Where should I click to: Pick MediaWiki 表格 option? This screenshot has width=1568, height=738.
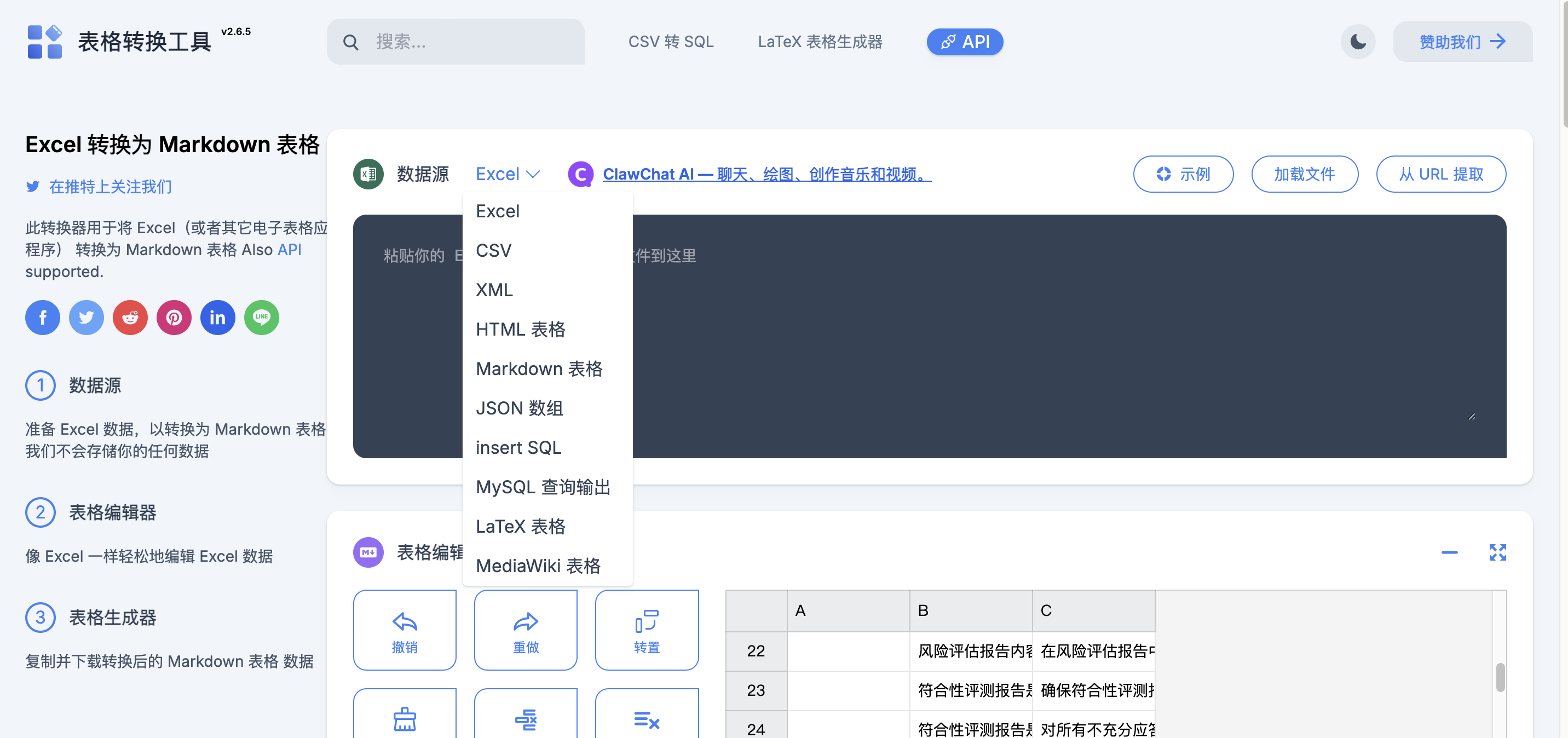click(x=538, y=566)
